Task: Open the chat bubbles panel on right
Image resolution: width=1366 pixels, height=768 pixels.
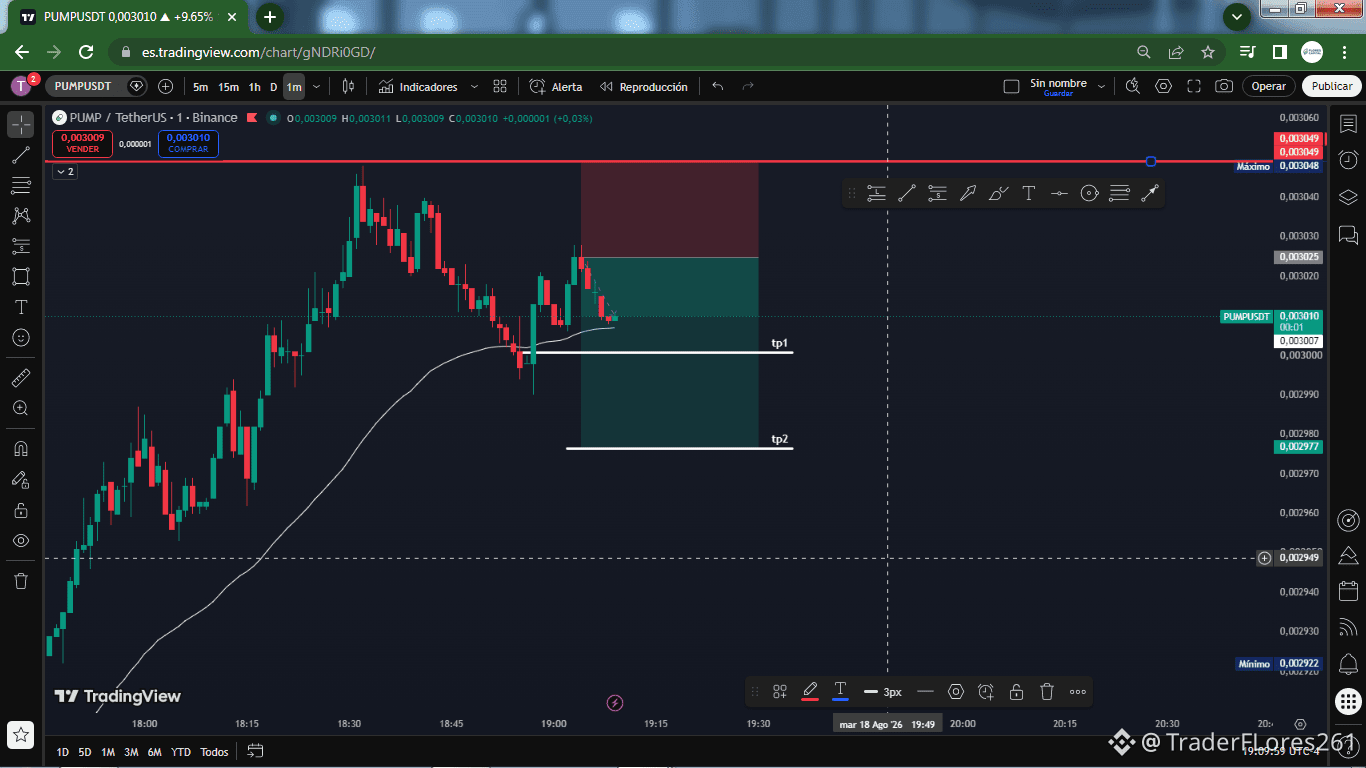Action: 1348,235
